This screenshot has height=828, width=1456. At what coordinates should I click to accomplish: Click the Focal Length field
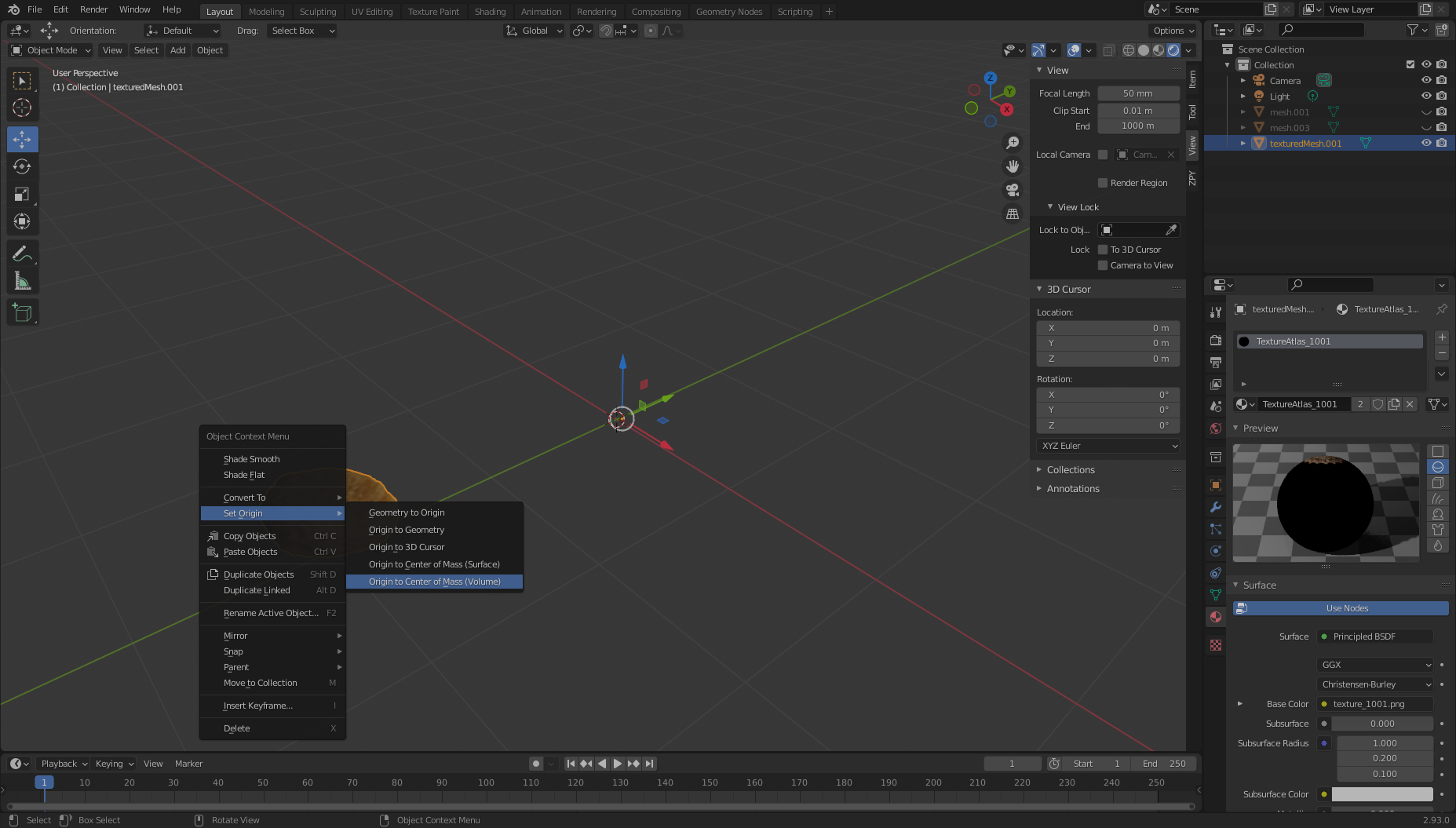pos(1137,93)
